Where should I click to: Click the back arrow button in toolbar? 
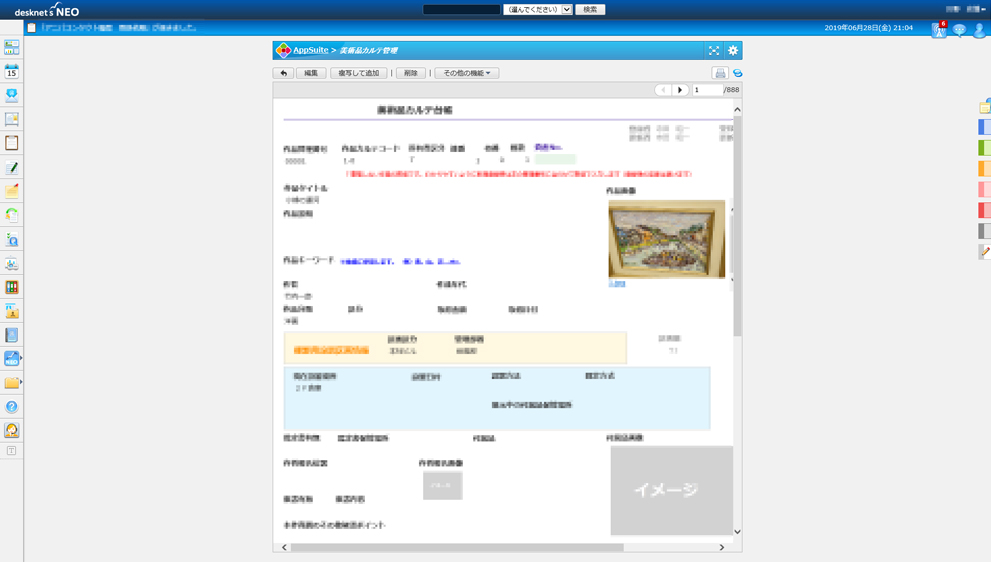tap(283, 73)
